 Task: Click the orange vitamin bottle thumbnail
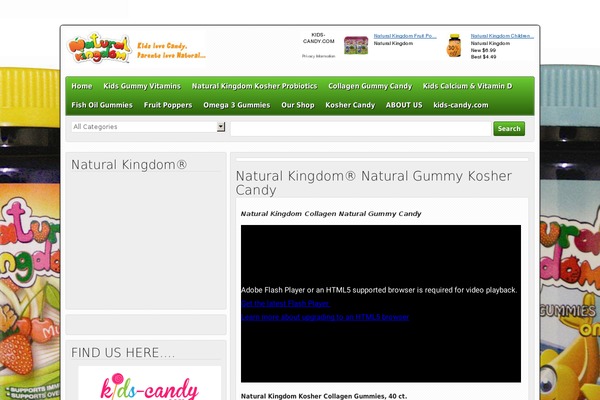click(454, 46)
